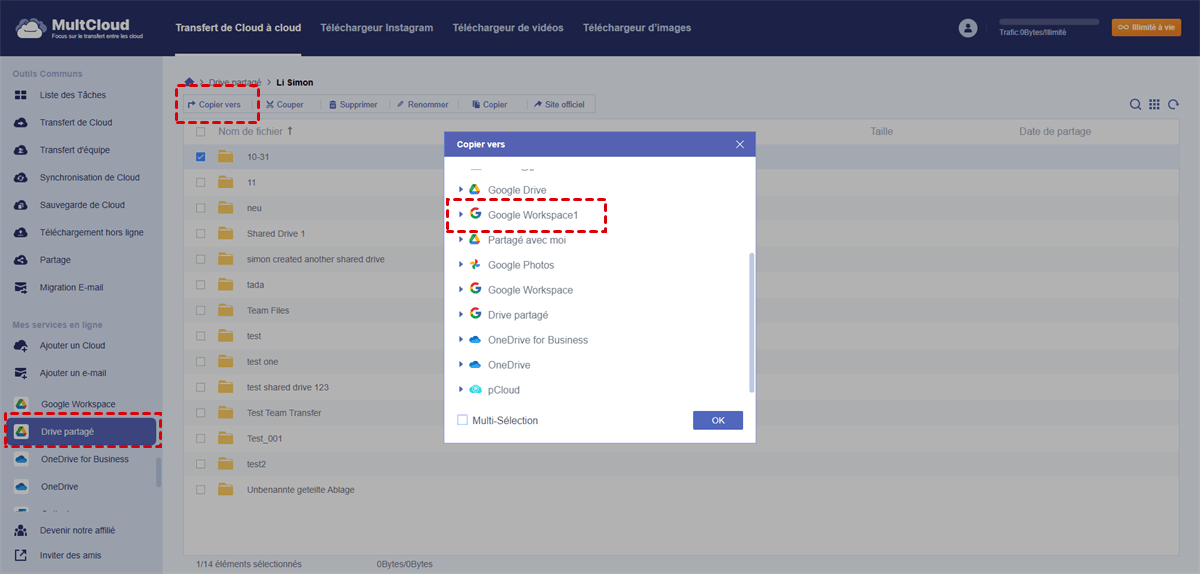Toggle select-all checkbox in file header
The height and width of the screenshot is (574, 1200).
(201, 132)
